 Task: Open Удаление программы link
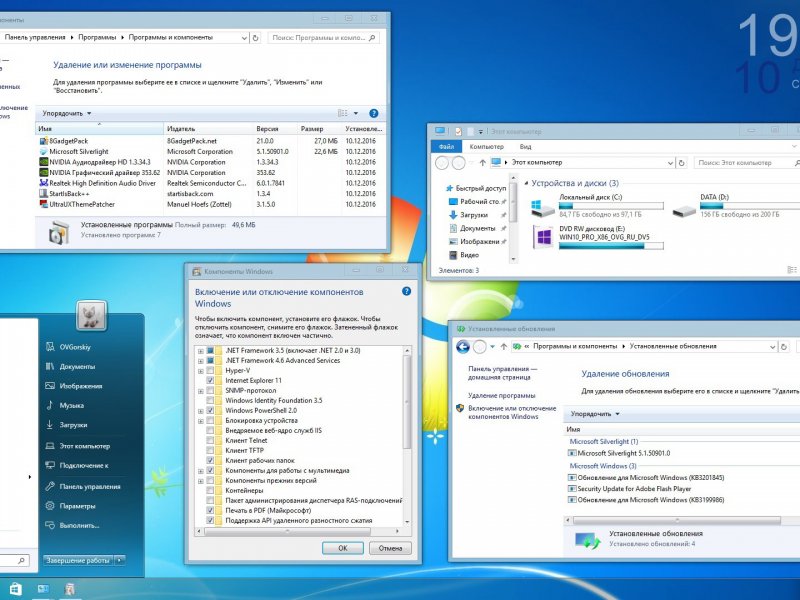[x=502, y=395]
